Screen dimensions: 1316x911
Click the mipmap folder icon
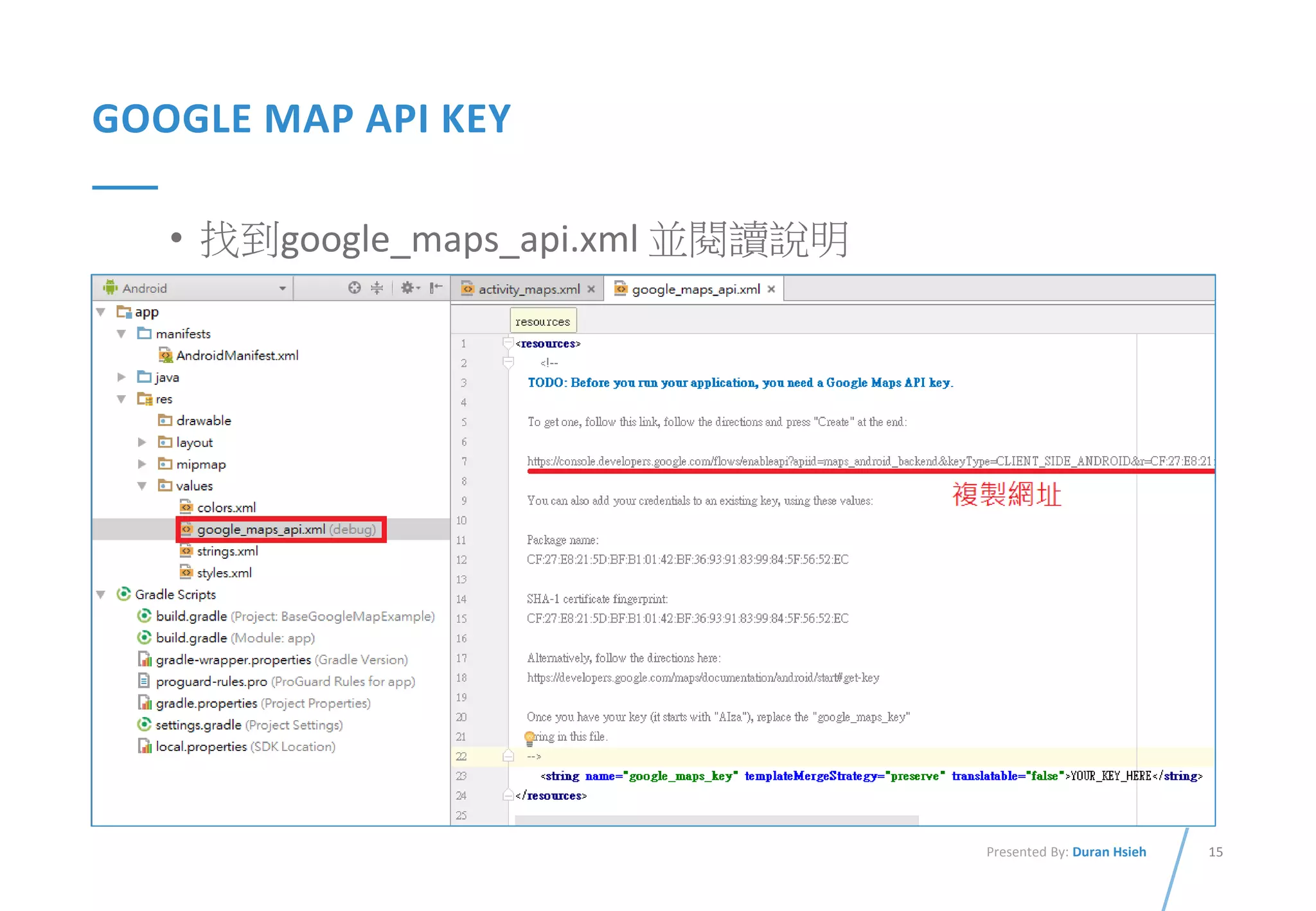[x=165, y=464]
